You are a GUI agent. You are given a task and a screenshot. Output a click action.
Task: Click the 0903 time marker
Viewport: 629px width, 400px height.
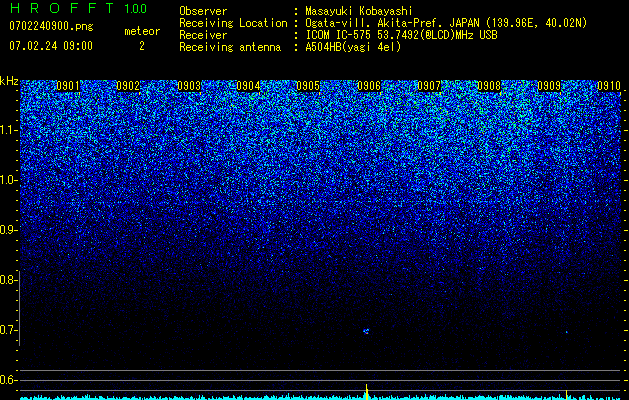tap(189, 86)
